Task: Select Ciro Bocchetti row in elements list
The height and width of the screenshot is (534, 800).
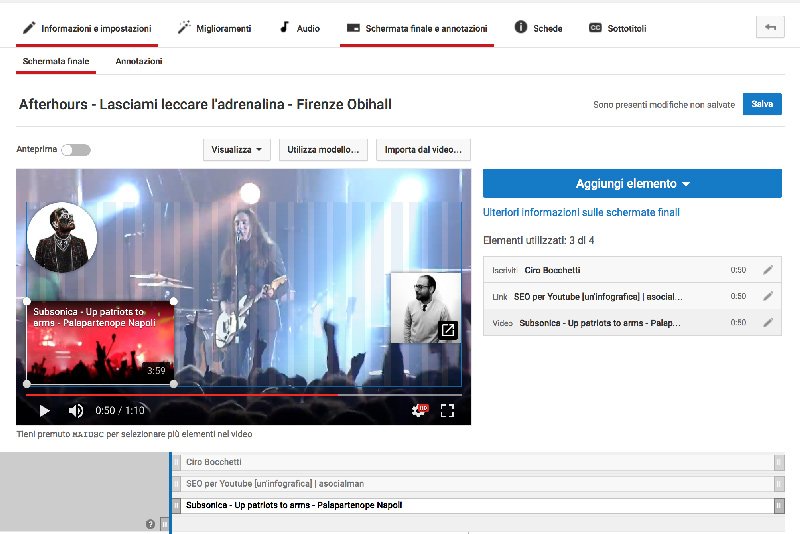Action: 632,270
